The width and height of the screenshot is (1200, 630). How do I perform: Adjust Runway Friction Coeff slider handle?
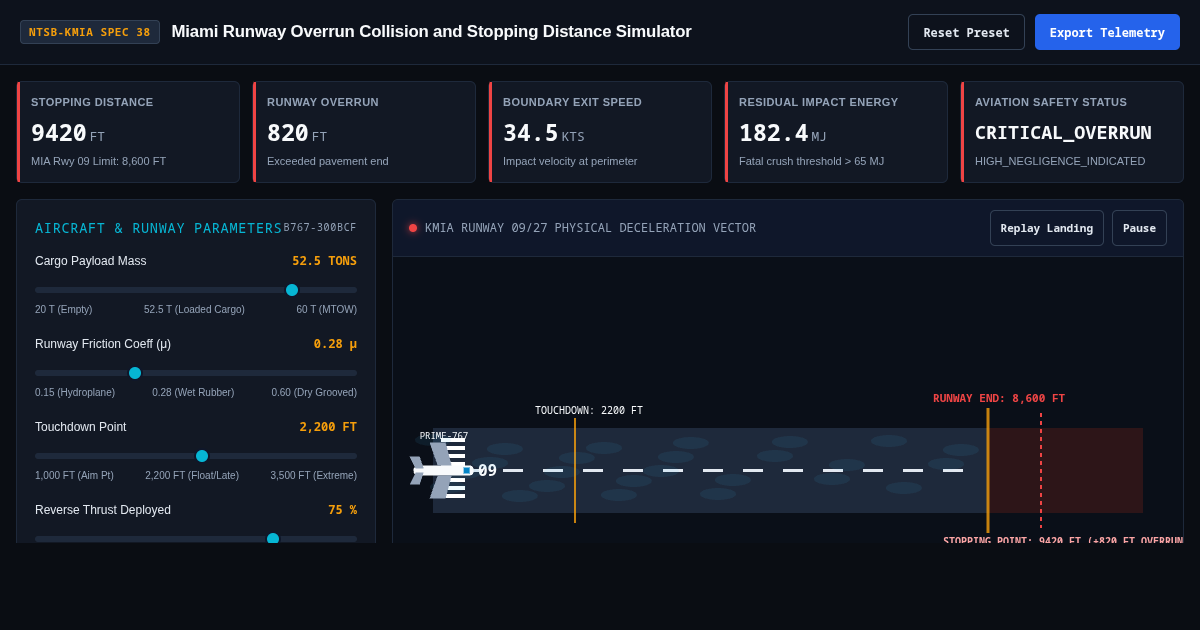tap(135, 373)
